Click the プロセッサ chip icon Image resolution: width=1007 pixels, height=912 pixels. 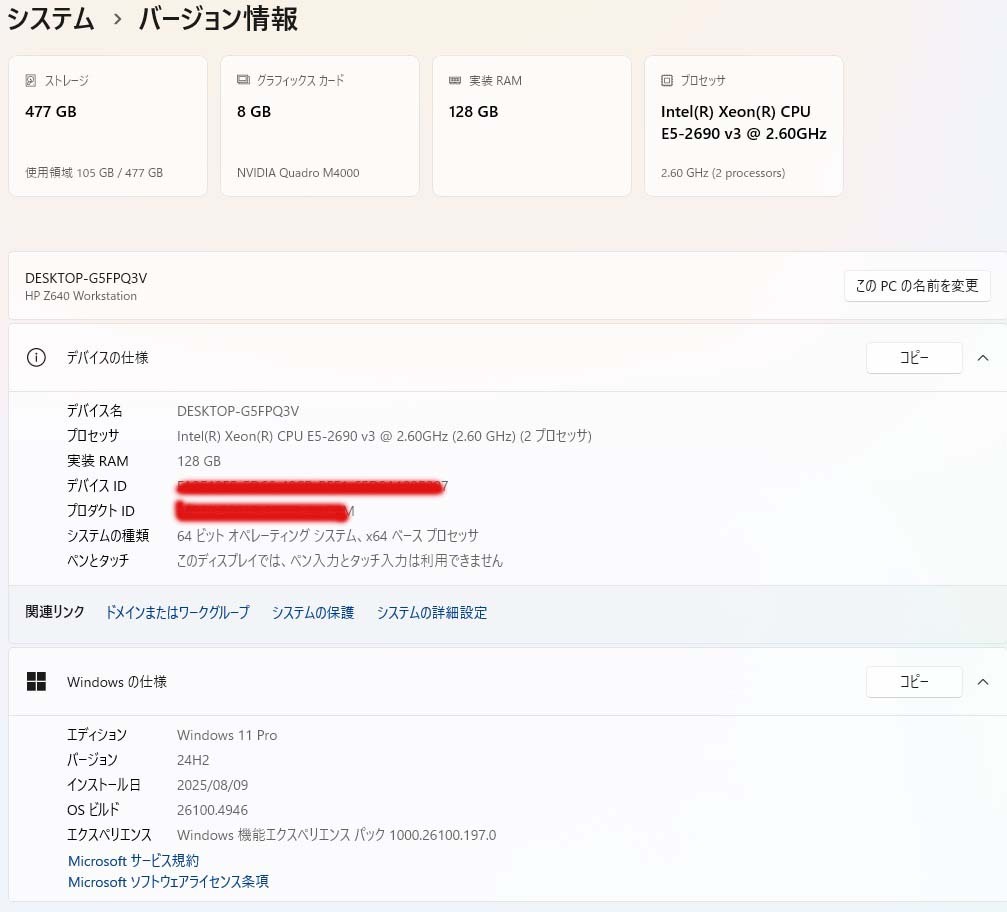point(666,80)
